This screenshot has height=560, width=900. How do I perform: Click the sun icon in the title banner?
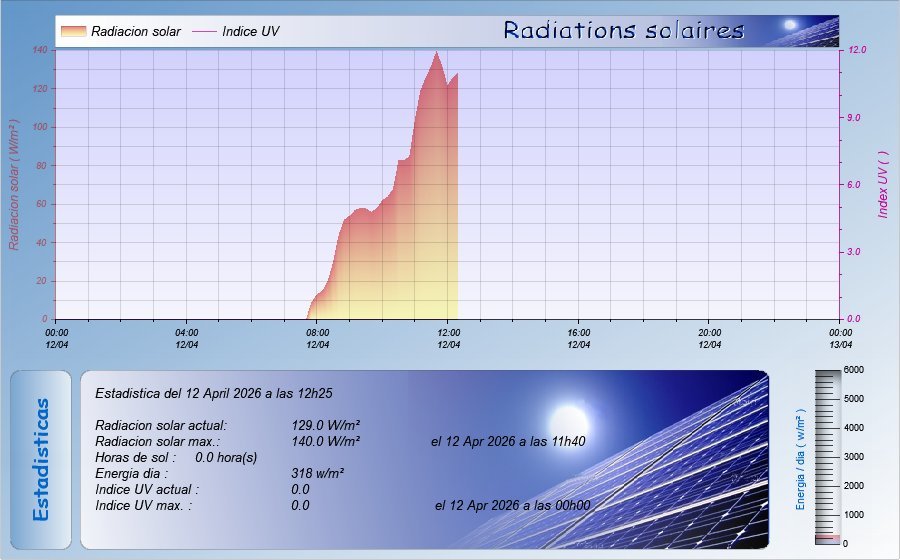(x=790, y=25)
